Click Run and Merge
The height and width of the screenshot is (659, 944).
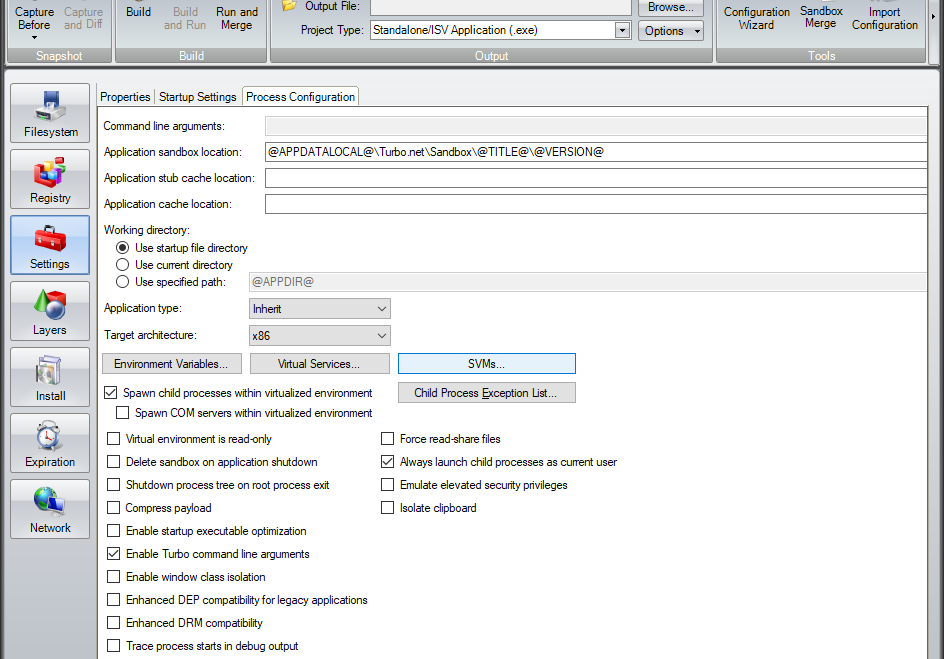(x=237, y=18)
